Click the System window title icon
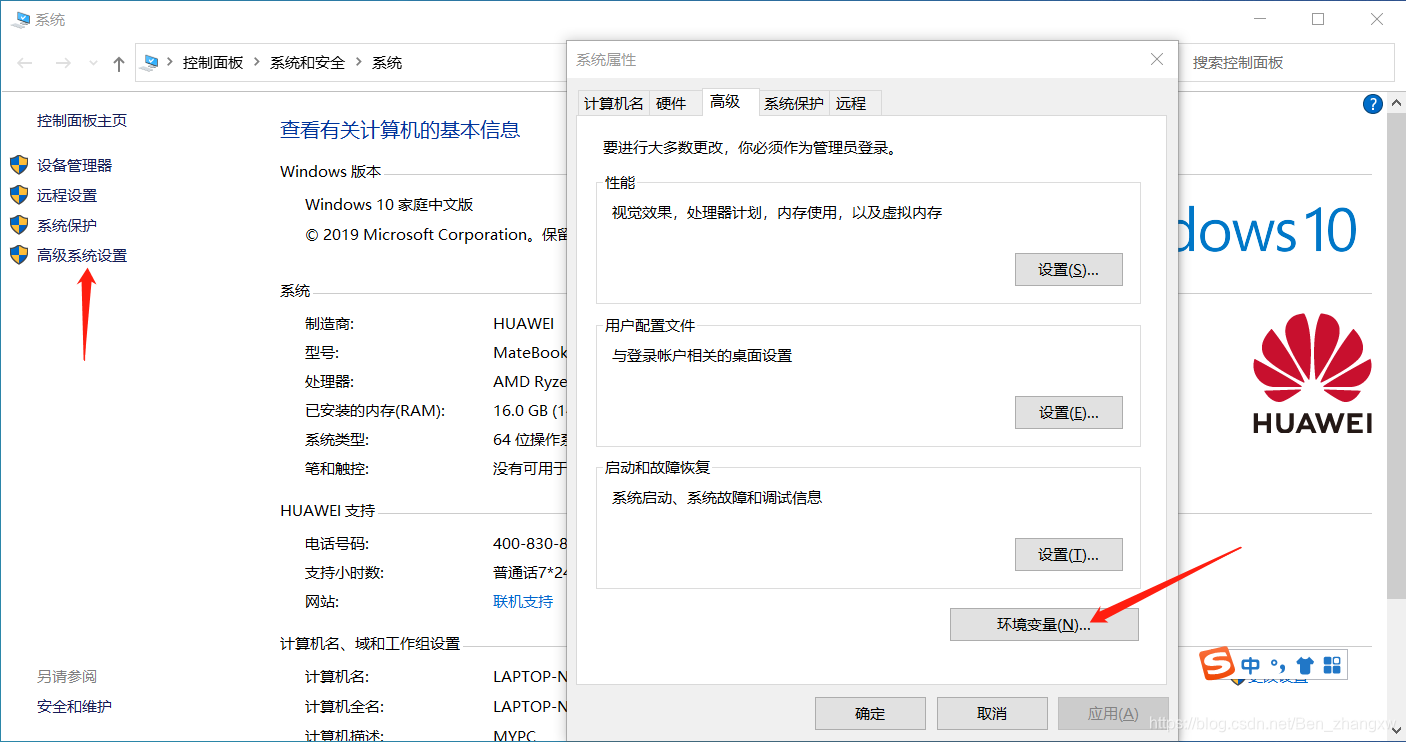This screenshot has height=742, width=1406. (22, 20)
